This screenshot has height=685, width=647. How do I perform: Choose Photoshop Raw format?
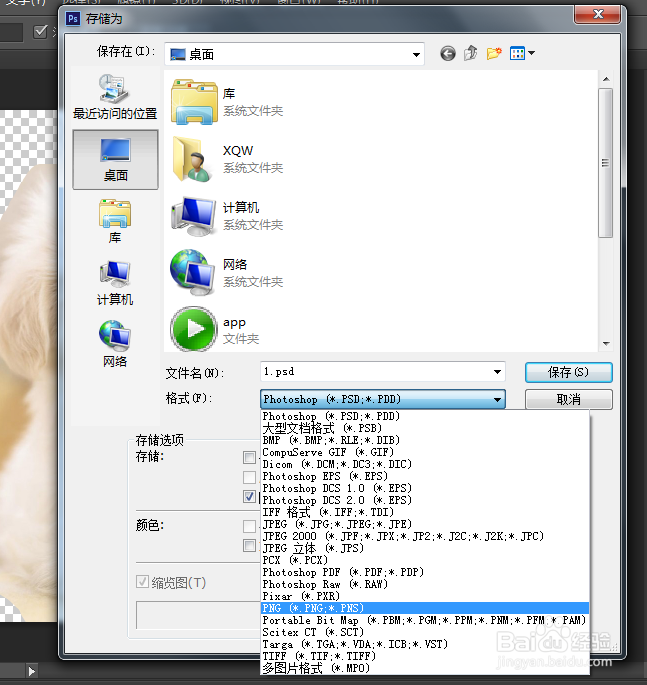(x=425, y=584)
